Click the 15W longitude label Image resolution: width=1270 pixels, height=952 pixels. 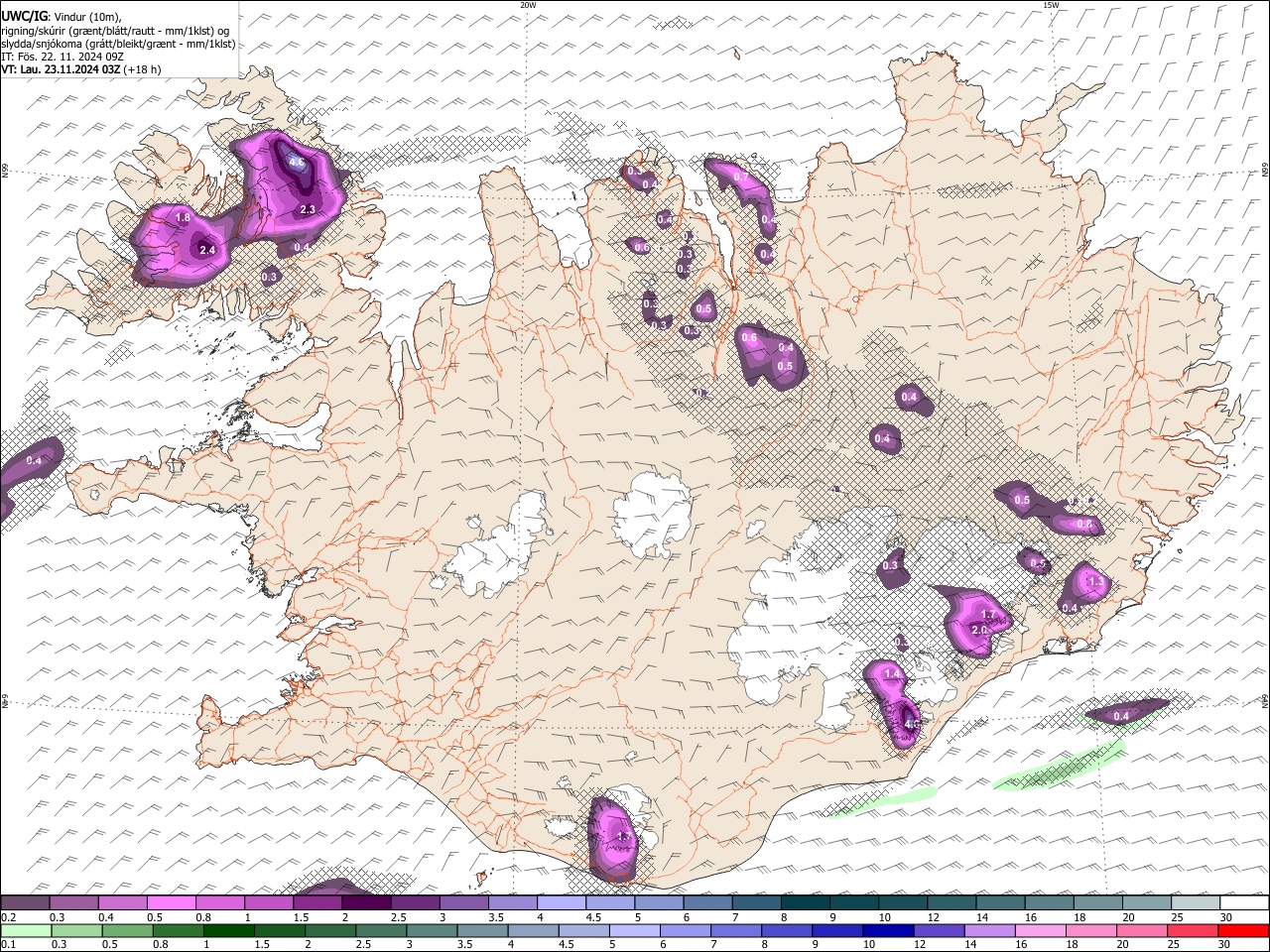pyautogui.click(x=1051, y=5)
